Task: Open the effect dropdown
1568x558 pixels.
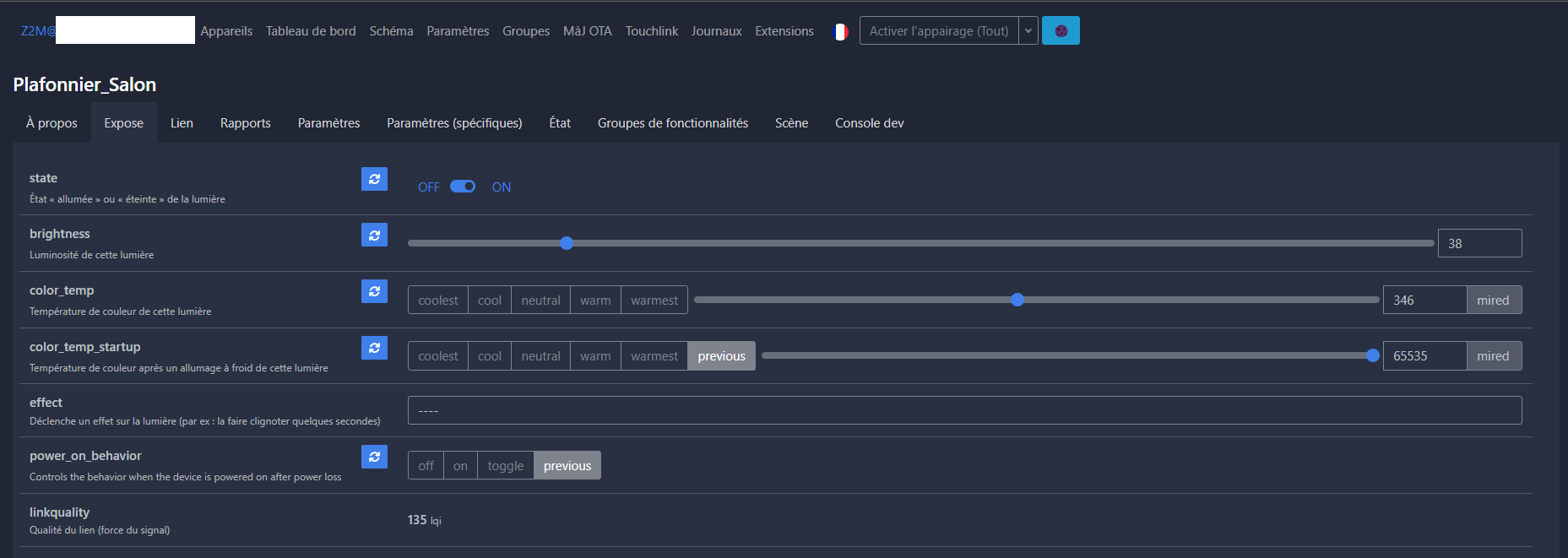Action: [964, 410]
